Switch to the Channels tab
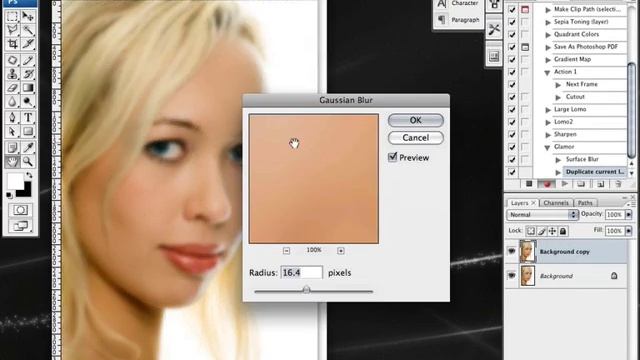The image size is (640, 360). click(556, 203)
